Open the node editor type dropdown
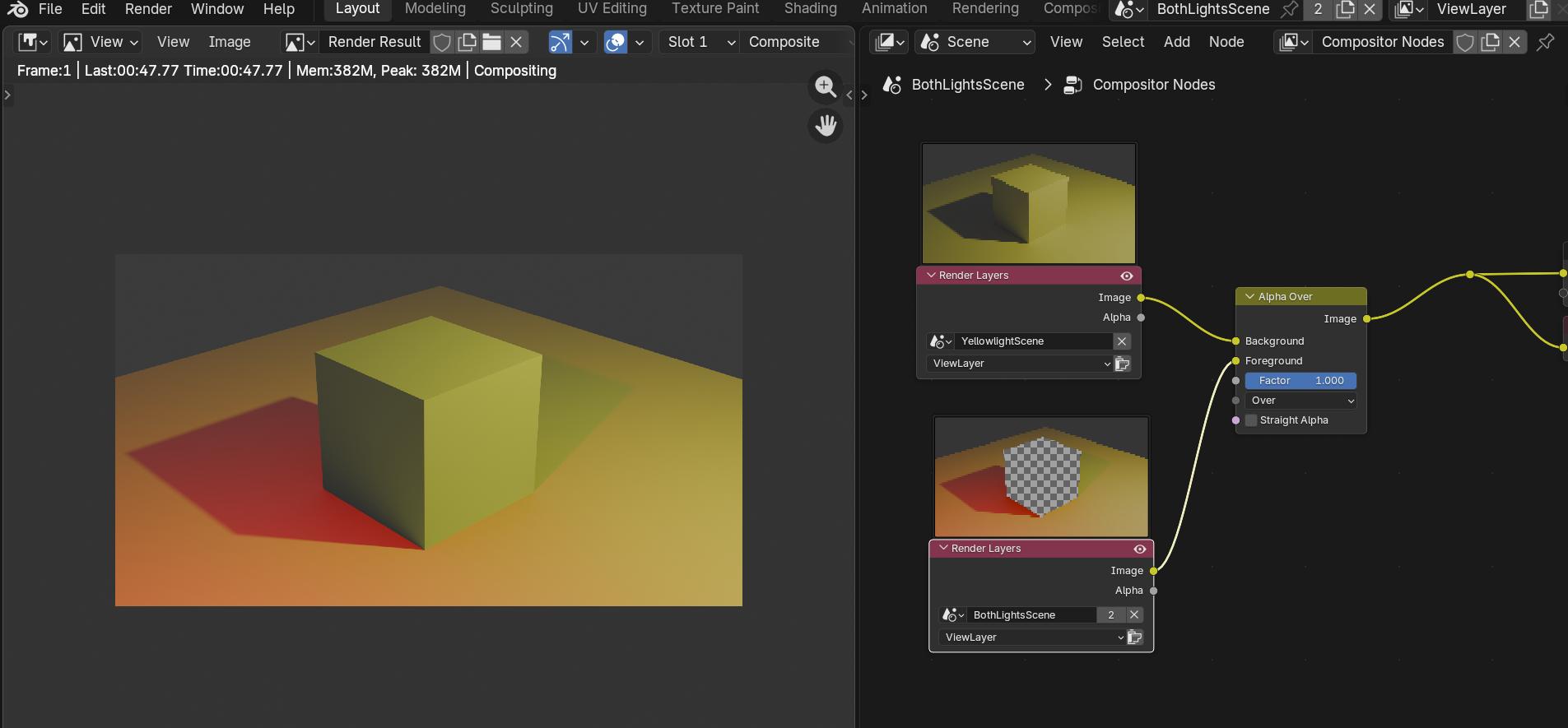 pyautogui.click(x=891, y=42)
